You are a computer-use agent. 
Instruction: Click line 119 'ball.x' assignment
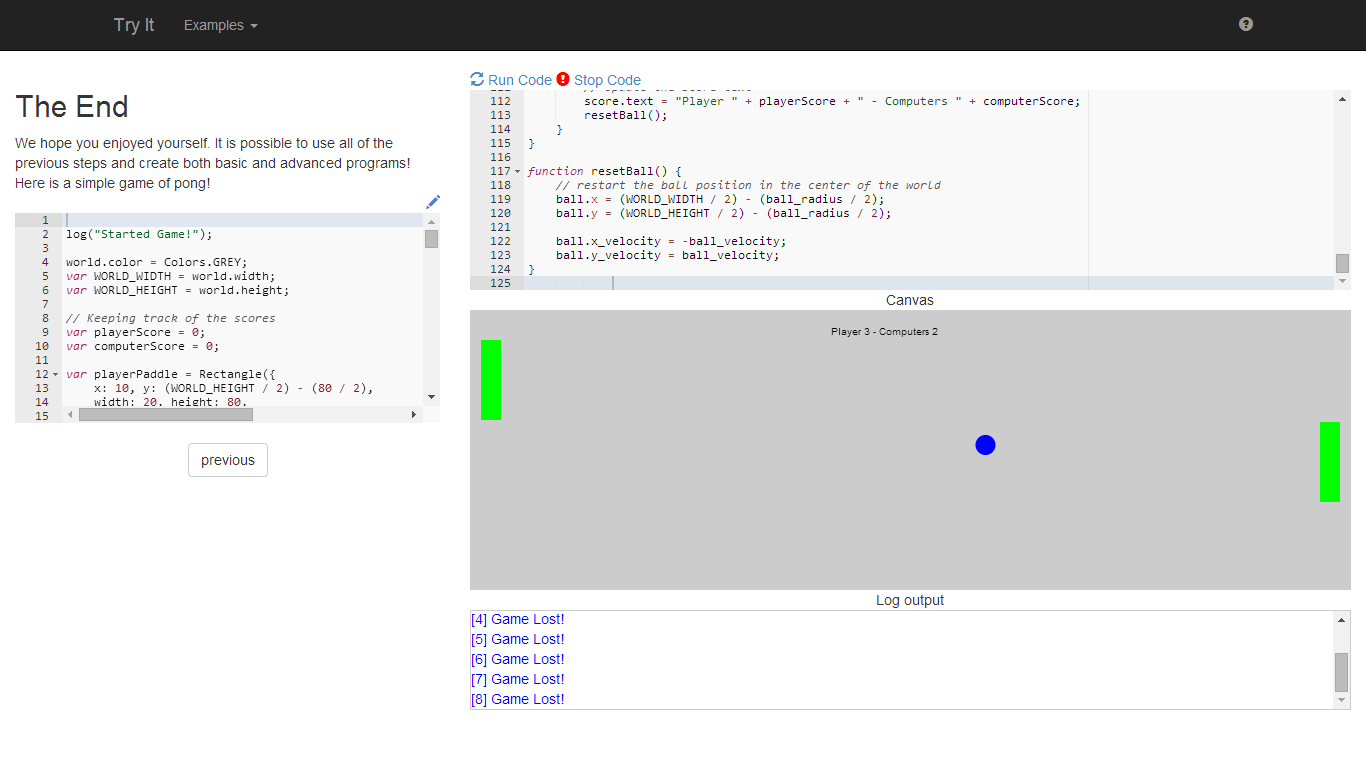tap(720, 199)
